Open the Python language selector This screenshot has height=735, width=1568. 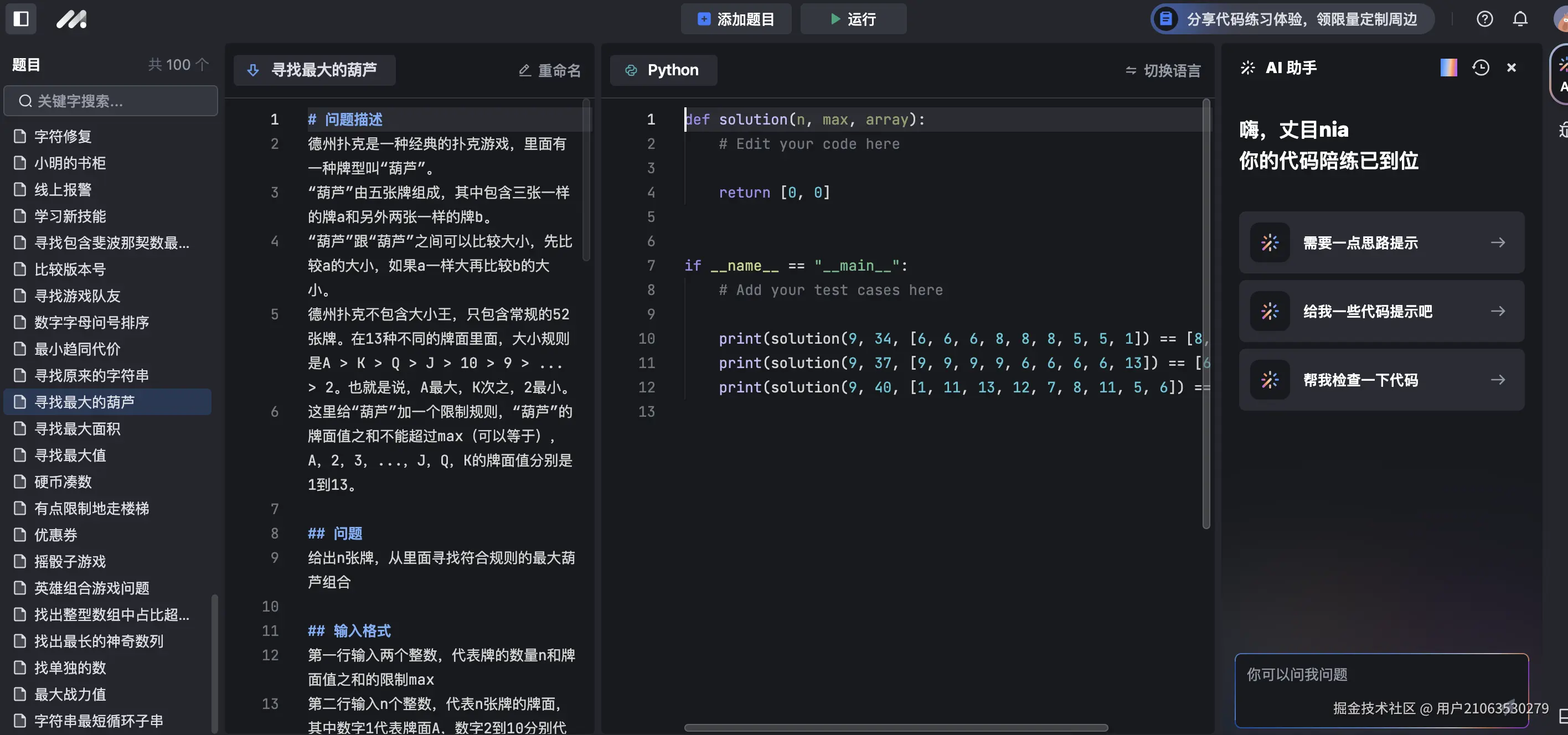click(x=663, y=70)
